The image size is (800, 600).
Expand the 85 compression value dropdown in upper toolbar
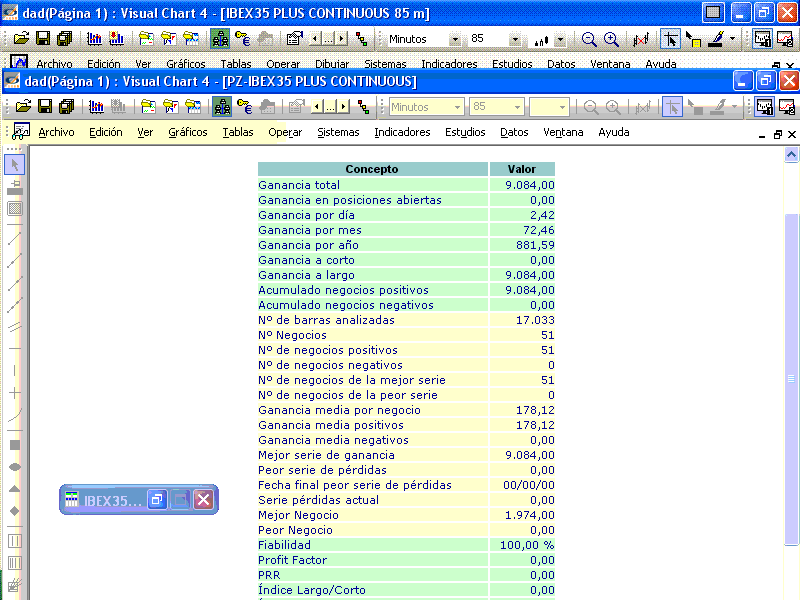(x=515, y=39)
